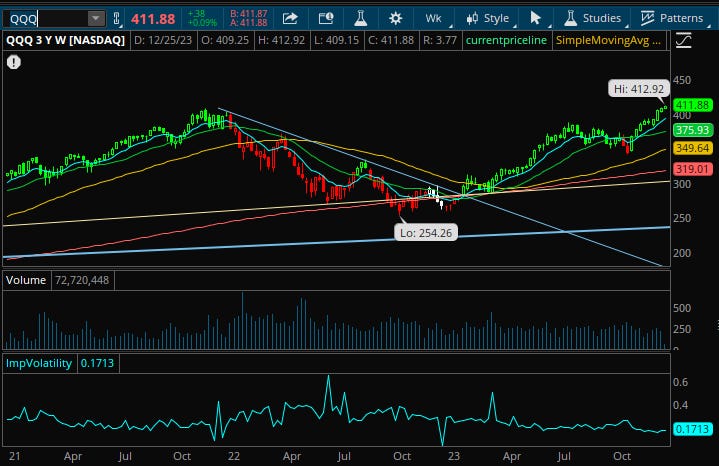Click the ImpVolatility panel label
Screen dimensions: 719x466
click(39, 363)
